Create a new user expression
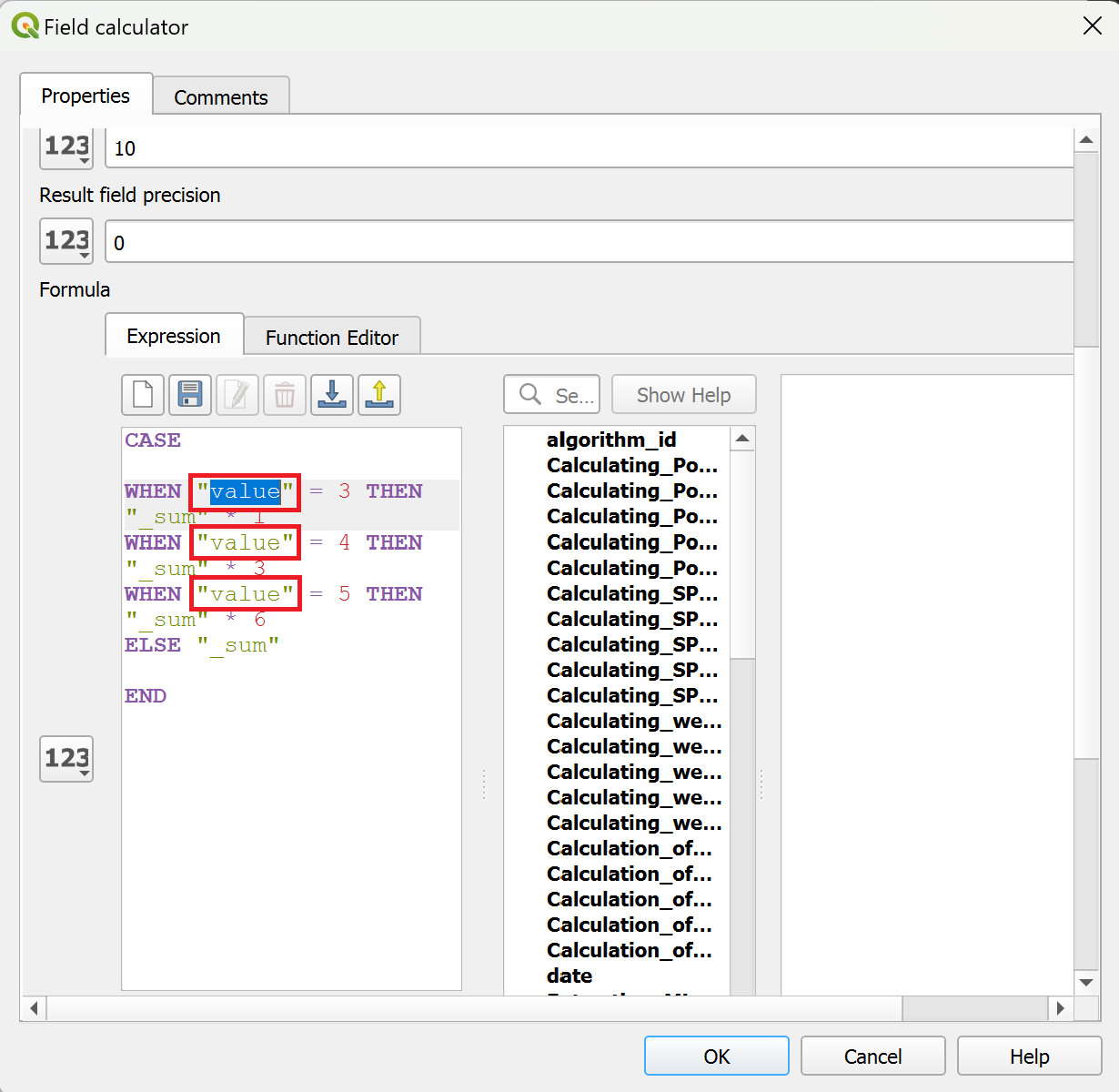The image size is (1119, 1092). pos(142,394)
